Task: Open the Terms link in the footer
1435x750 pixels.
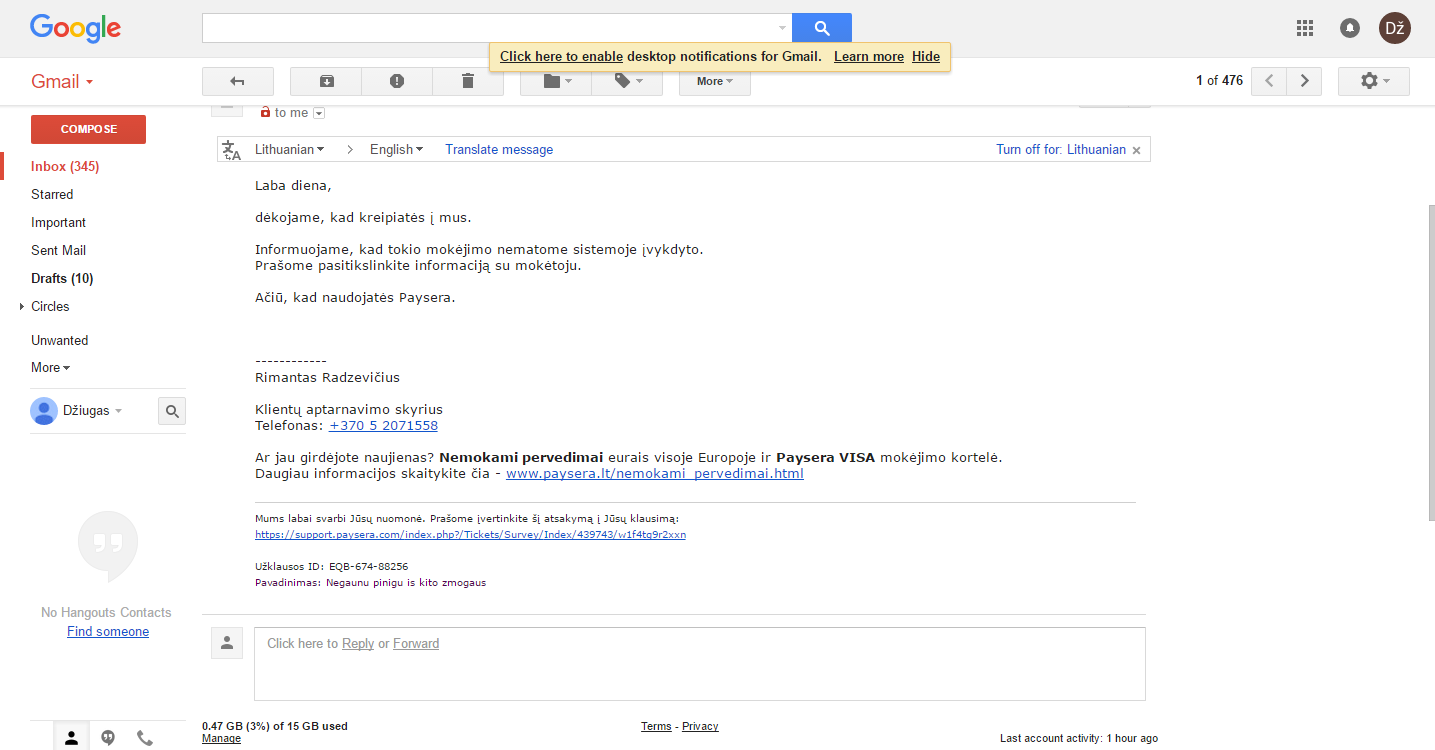Action: [x=656, y=727]
